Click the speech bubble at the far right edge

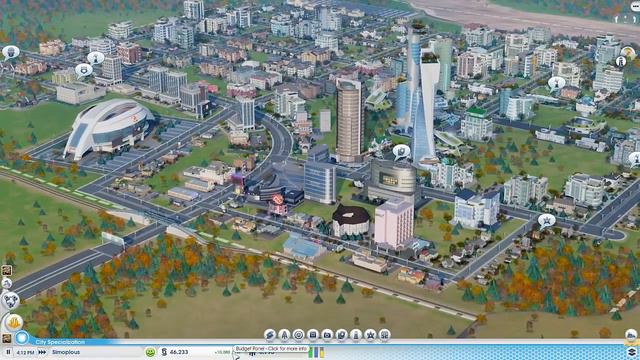tap(636, 159)
